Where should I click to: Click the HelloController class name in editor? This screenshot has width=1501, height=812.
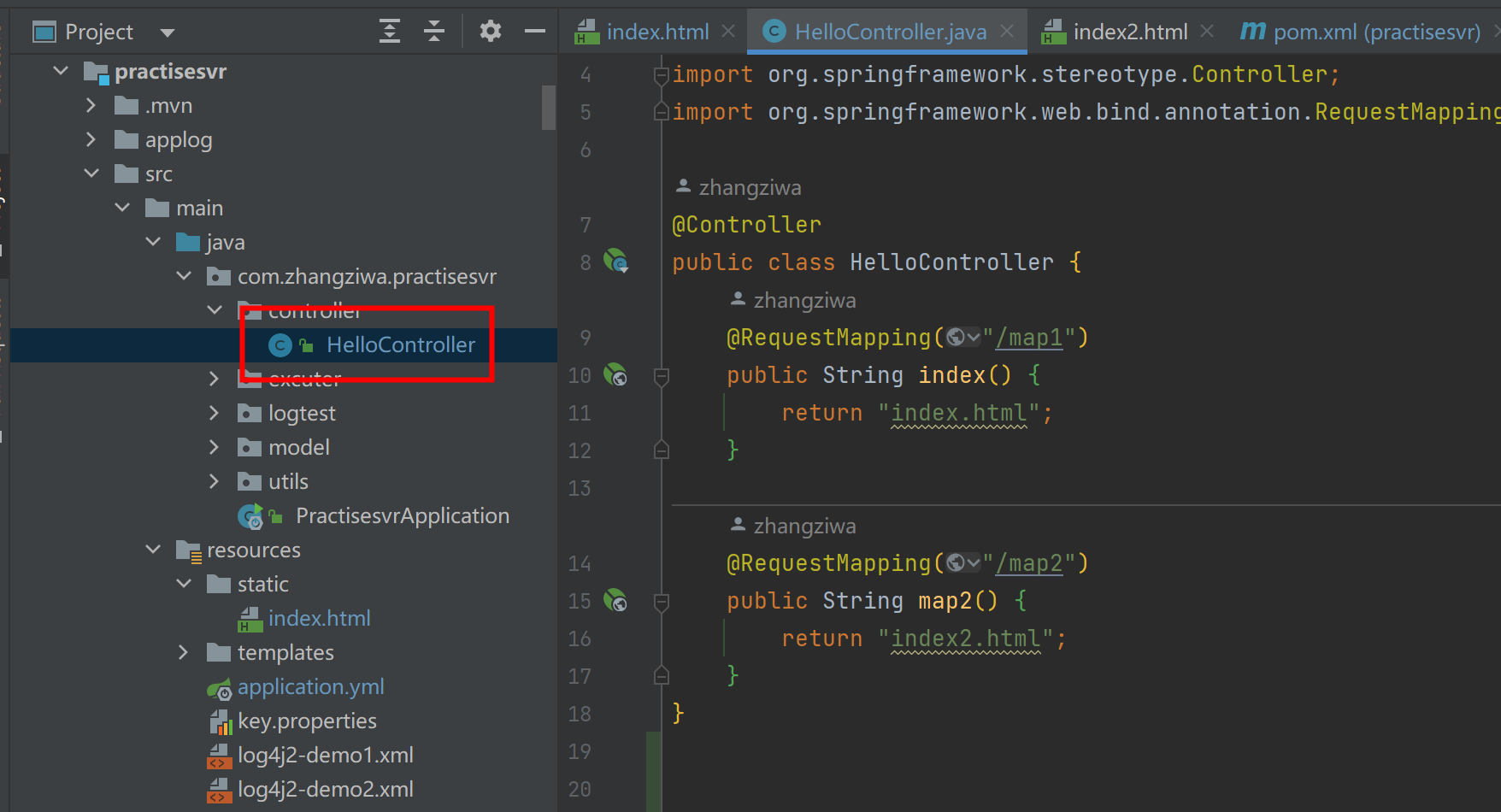point(951,262)
